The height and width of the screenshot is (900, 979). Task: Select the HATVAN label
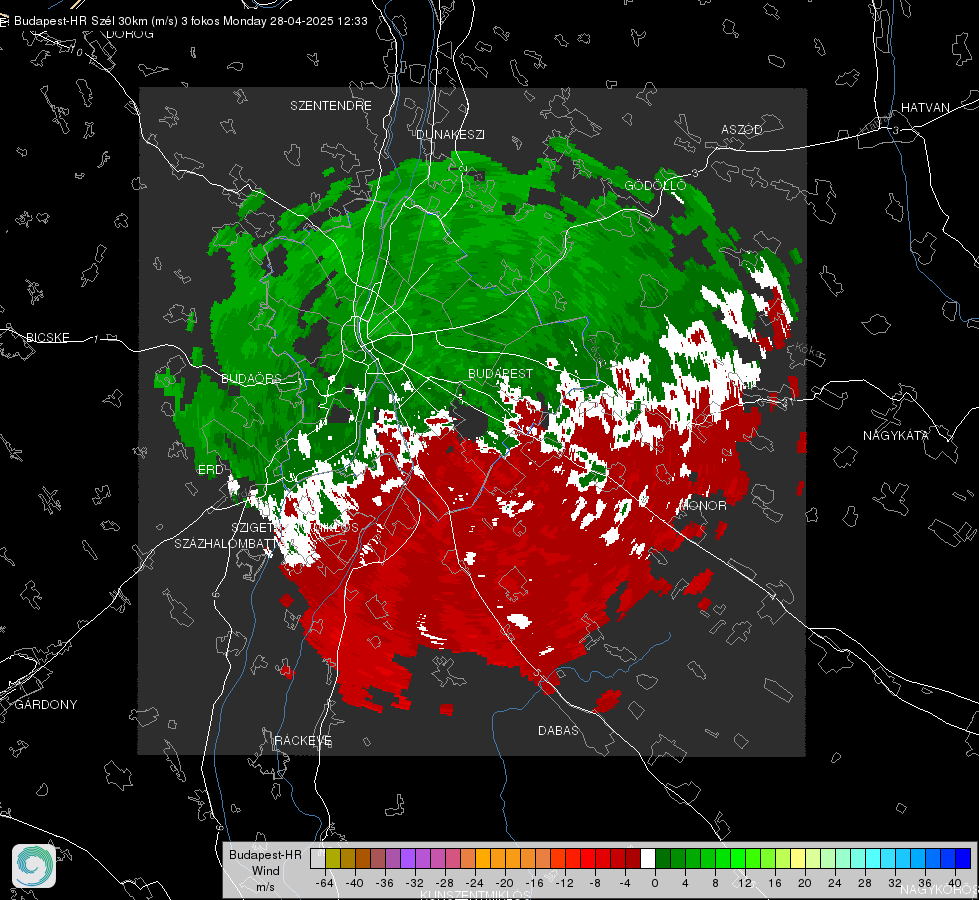(925, 107)
